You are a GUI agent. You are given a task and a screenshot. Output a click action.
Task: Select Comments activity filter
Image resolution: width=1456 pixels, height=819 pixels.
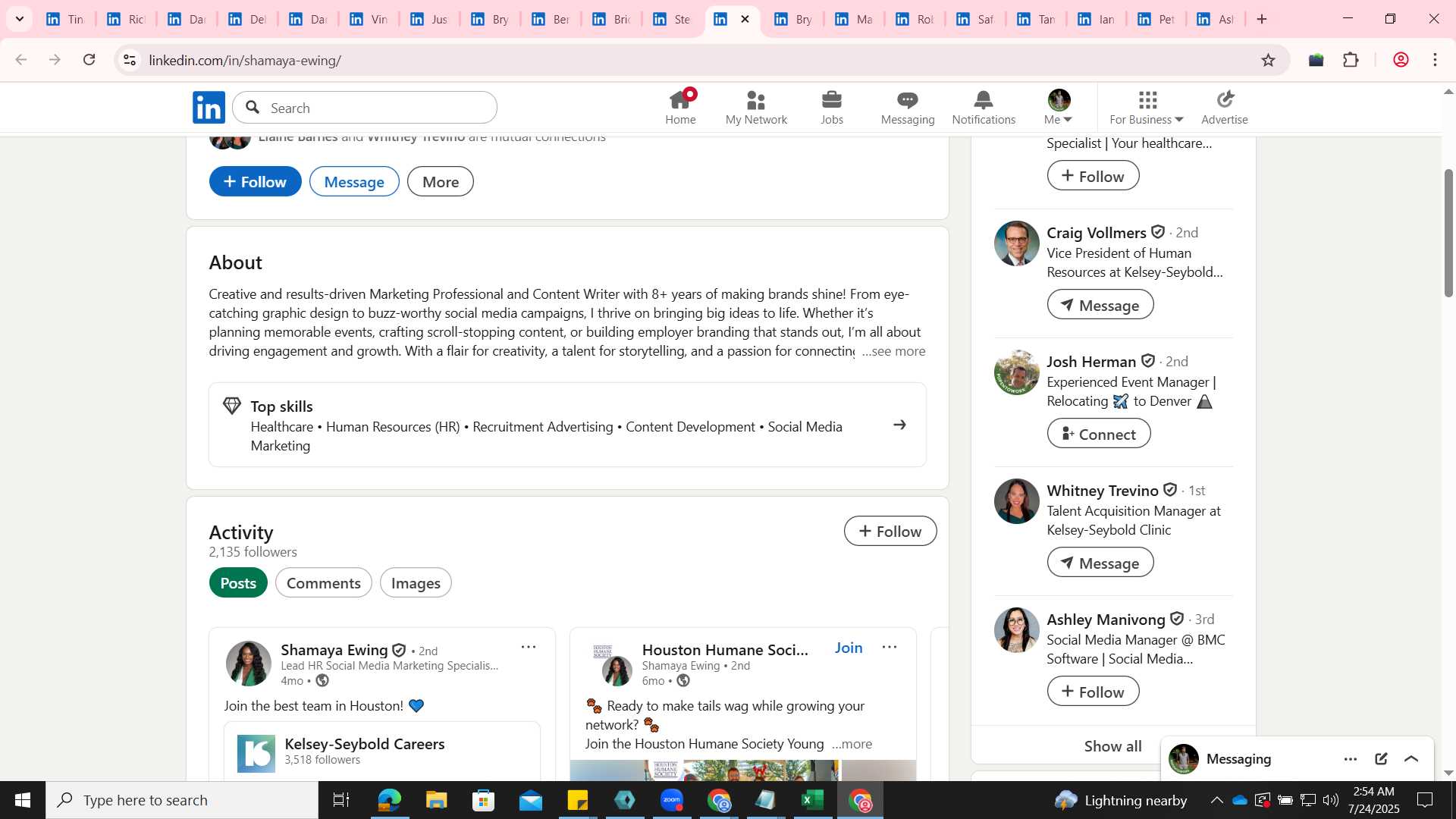(324, 583)
